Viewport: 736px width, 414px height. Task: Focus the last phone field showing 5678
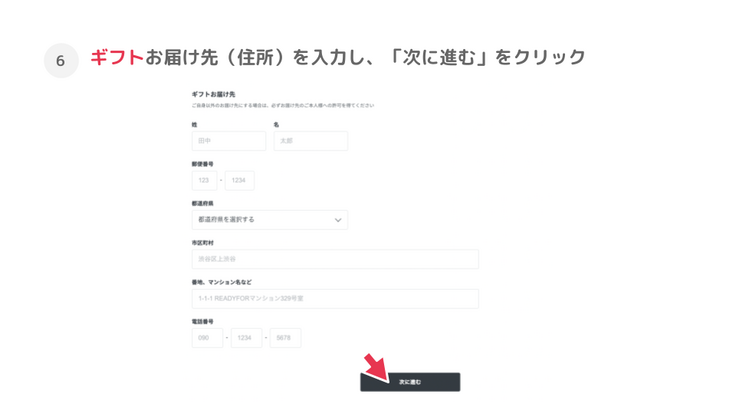tap(285, 338)
